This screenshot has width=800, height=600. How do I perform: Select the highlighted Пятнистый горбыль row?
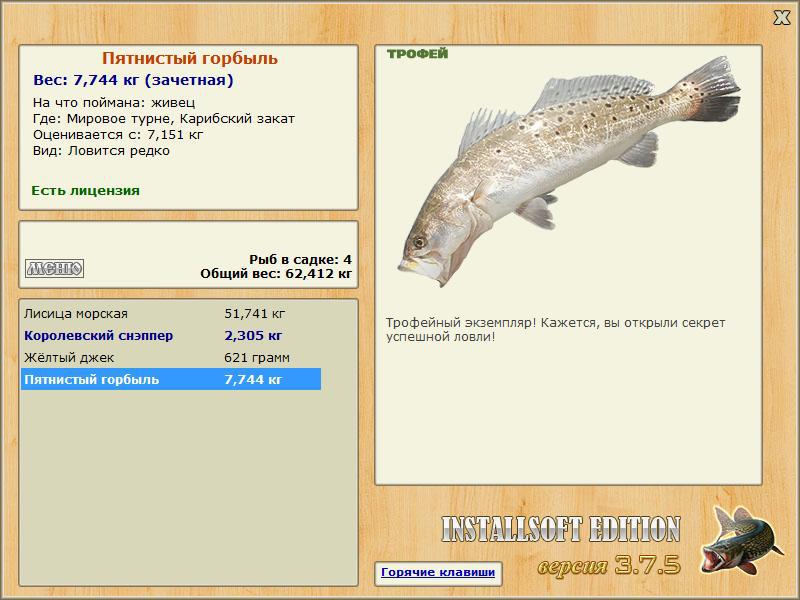coord(171,380)
